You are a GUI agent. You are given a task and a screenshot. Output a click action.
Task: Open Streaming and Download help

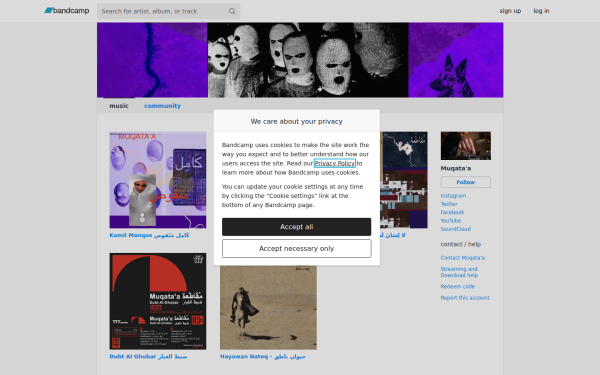click(459, 272)
